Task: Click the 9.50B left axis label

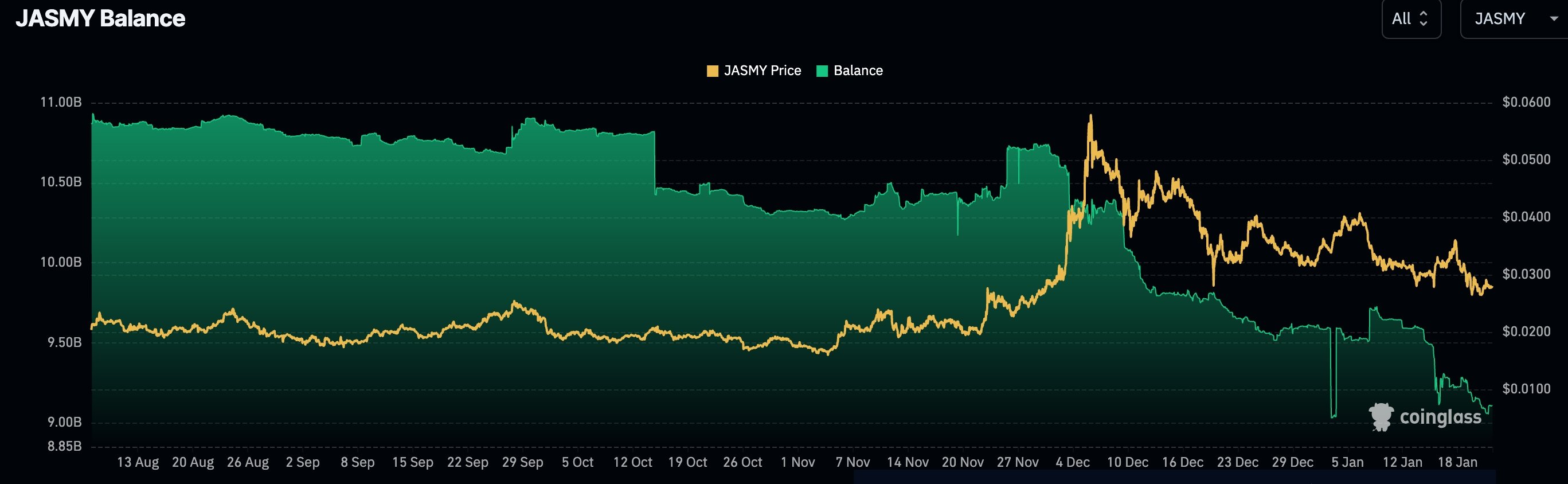Action: [65, 342]
